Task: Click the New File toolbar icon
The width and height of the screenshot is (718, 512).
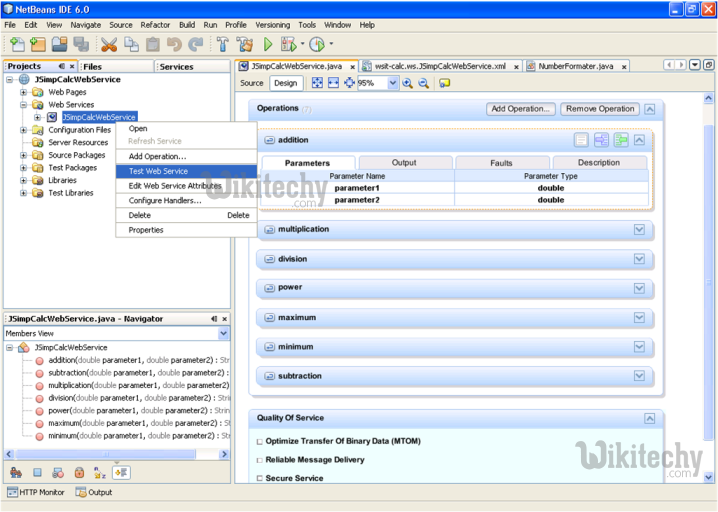Action: click(x=17, y=44)
